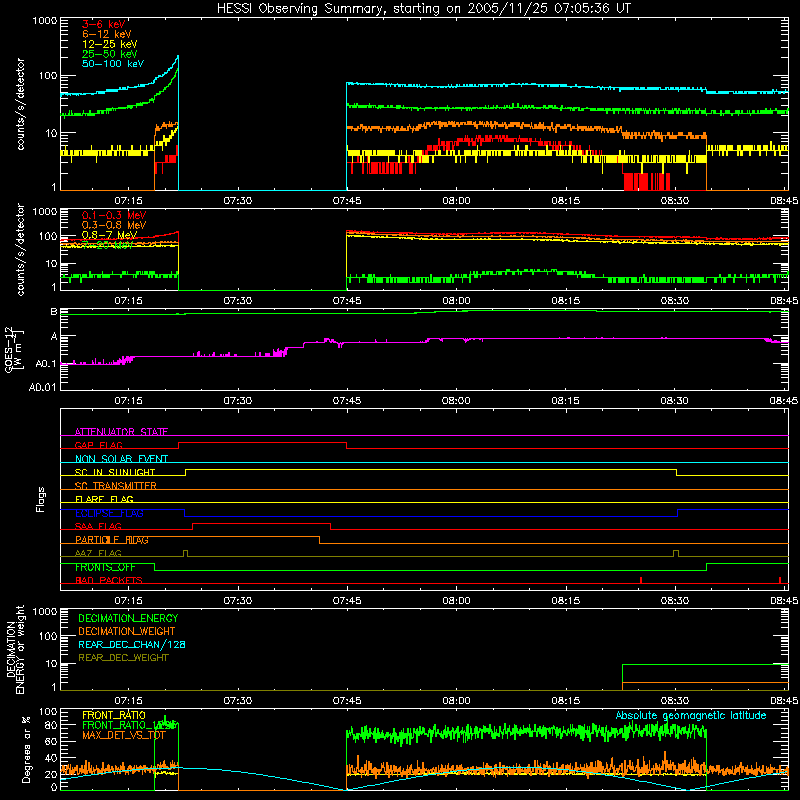Select the 3-6 keV legend label

[104, 24]
